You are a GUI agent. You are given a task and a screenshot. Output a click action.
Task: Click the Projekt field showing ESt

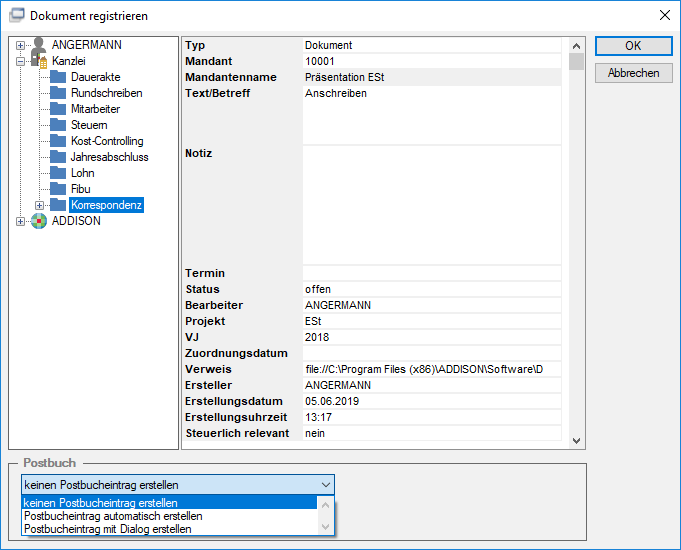[432, 321]
